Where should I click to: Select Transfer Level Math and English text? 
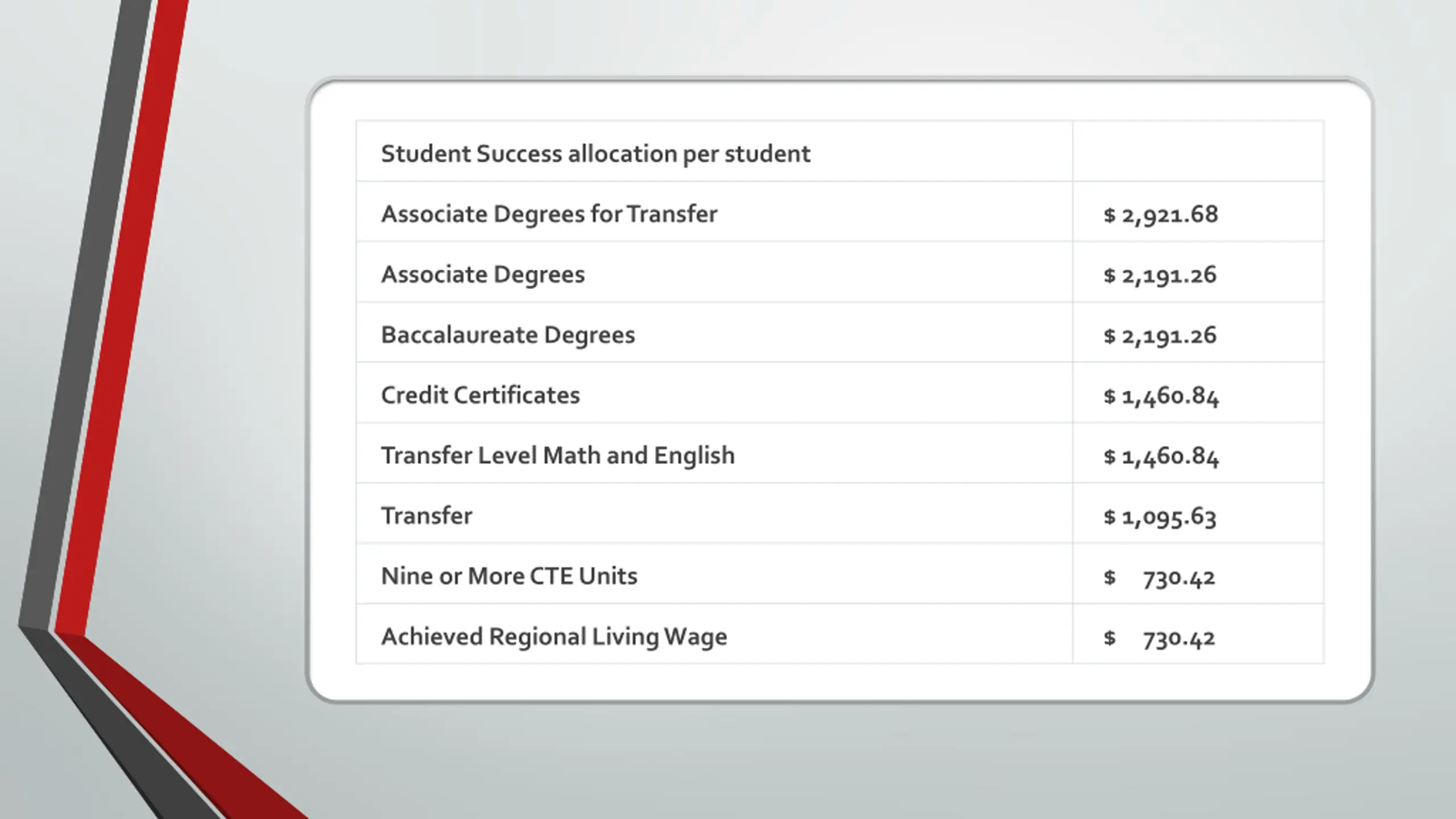[558, 455]
